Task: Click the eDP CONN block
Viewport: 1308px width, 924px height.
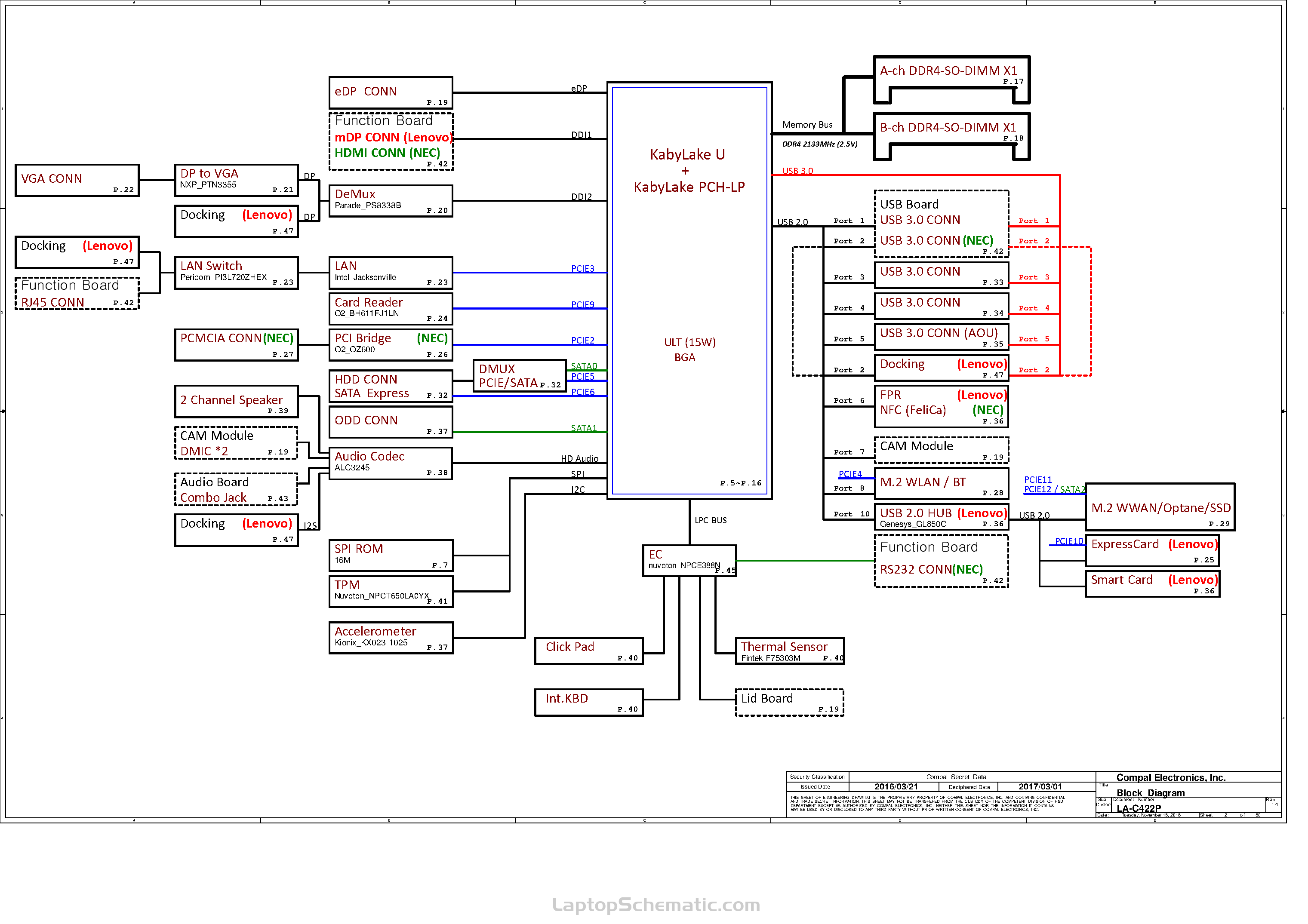Action: pyautogui.click(x=391, y=93)
